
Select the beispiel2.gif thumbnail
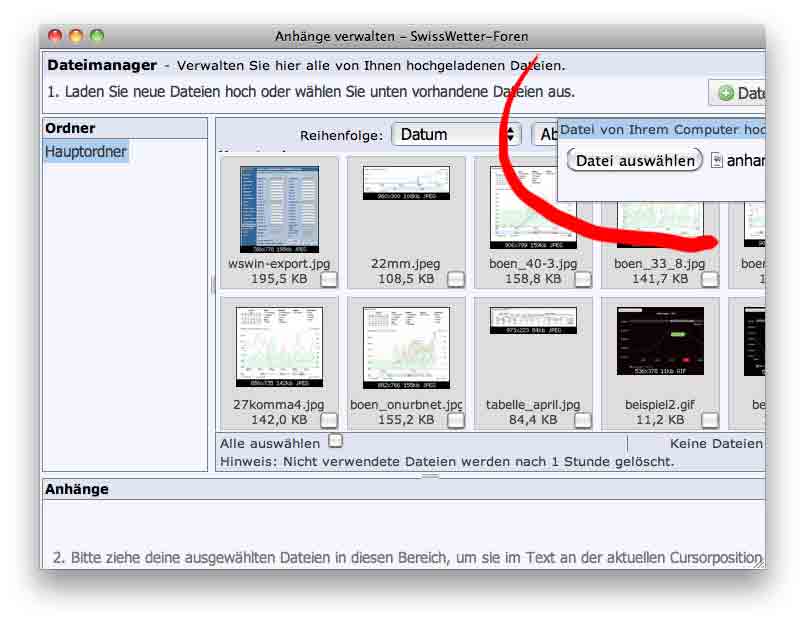(660, 341)
